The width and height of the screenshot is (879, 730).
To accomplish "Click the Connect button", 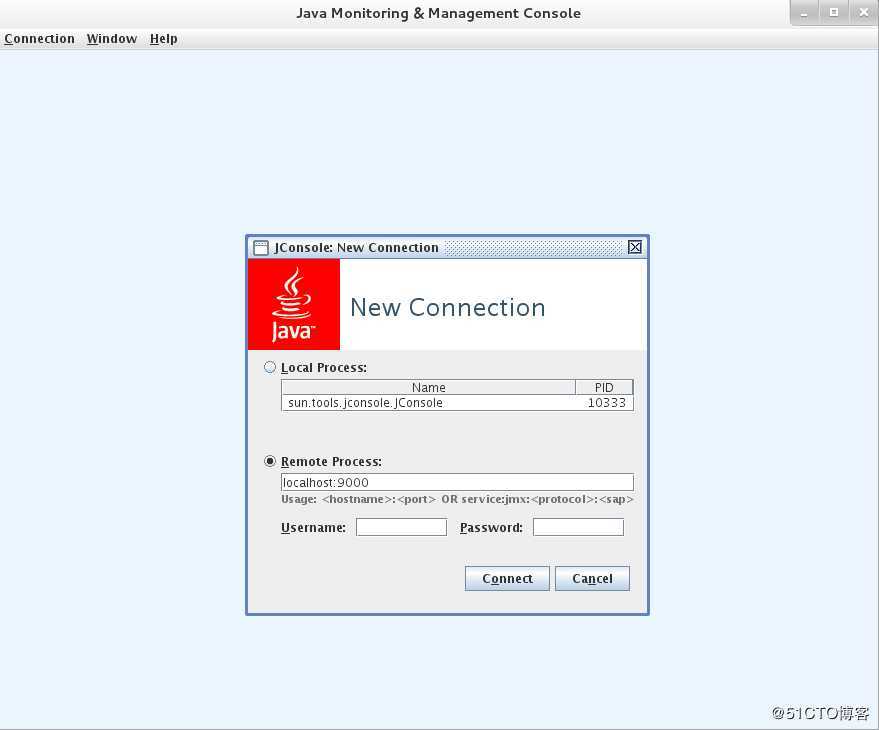I will click(x=507, y=579).
